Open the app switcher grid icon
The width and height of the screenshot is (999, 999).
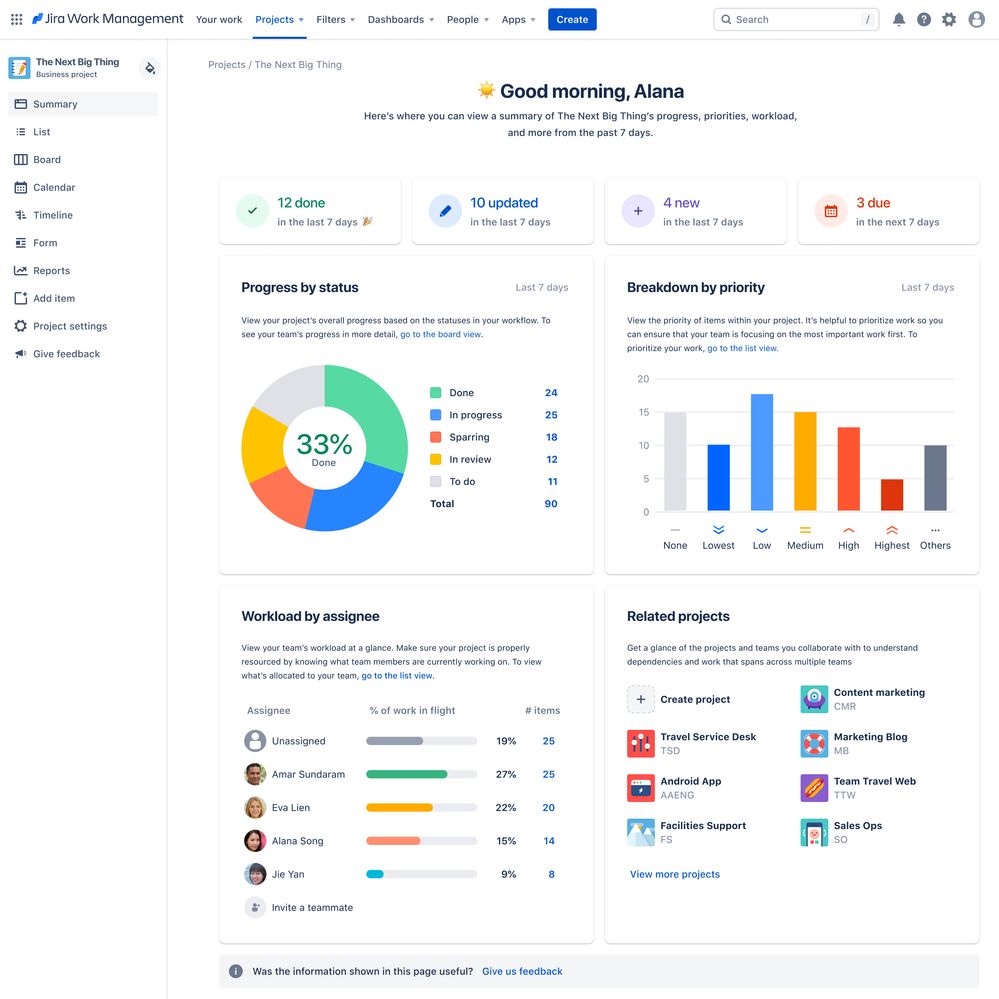pyautogui.click(x=17, y=19)
